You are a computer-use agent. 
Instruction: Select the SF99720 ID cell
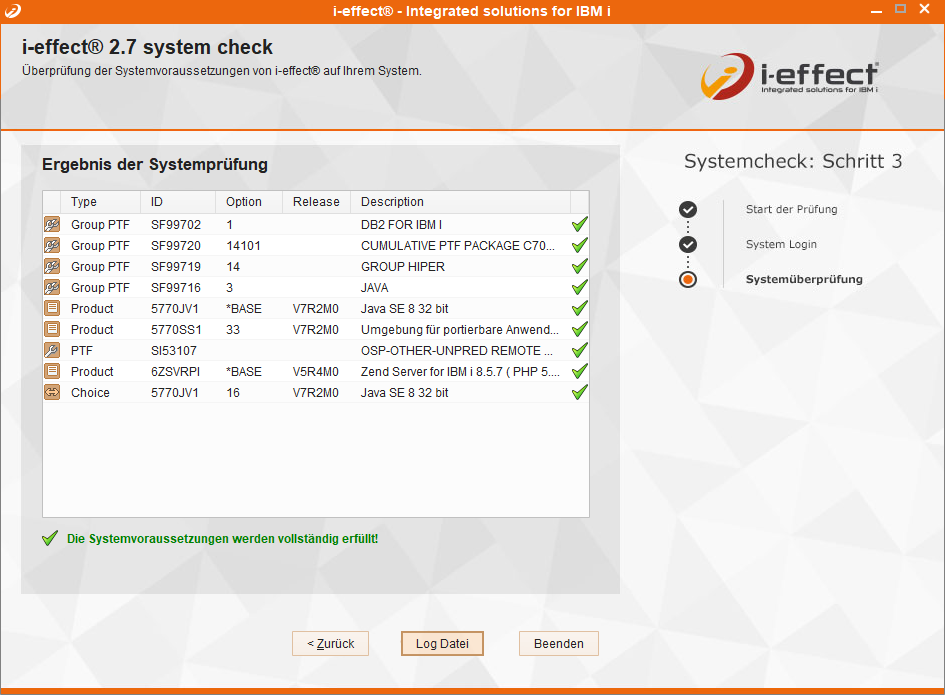pyautogui.click(x=176, y=246)
